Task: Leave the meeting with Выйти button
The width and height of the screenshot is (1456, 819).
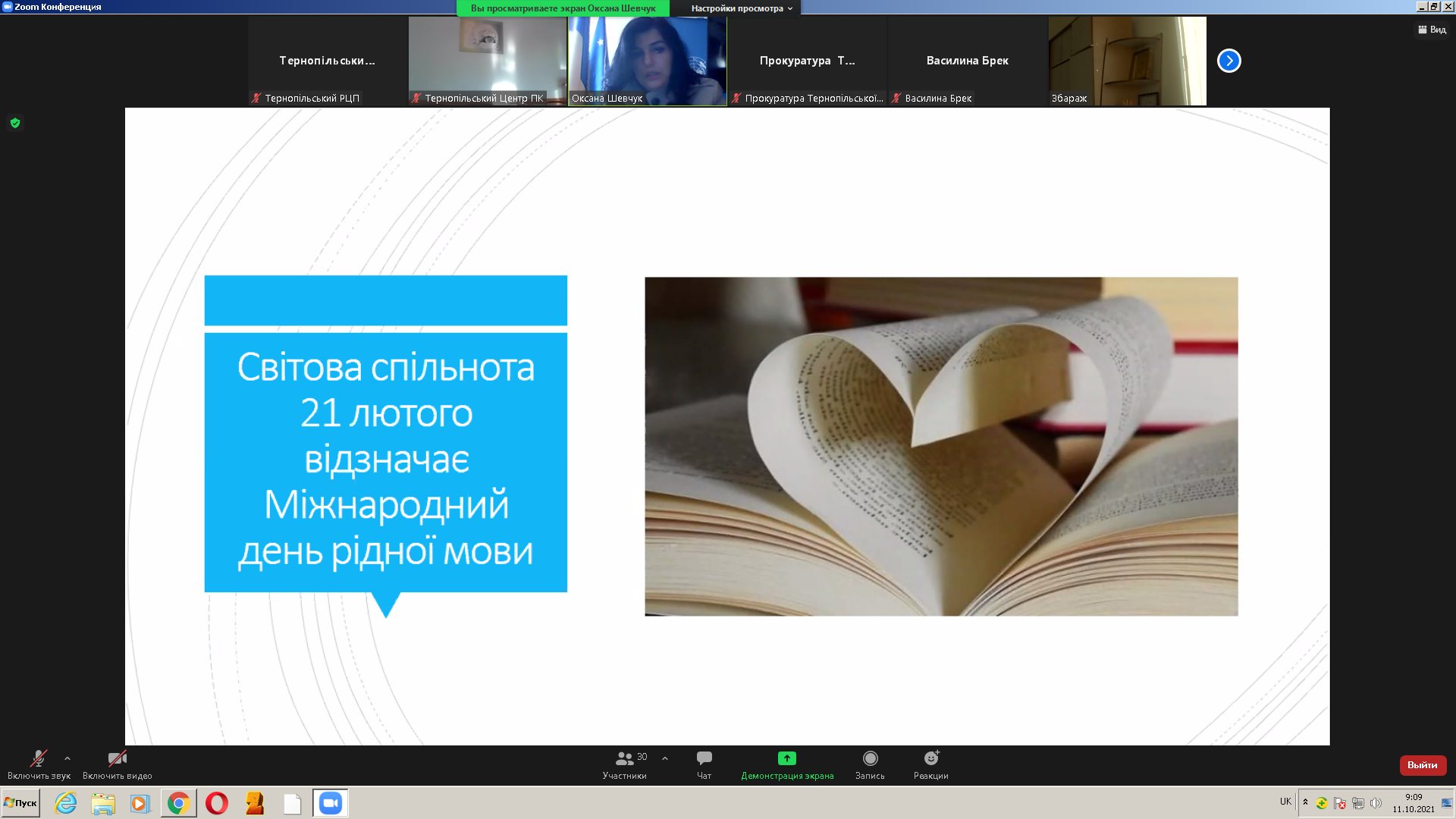Action: 1423,765
